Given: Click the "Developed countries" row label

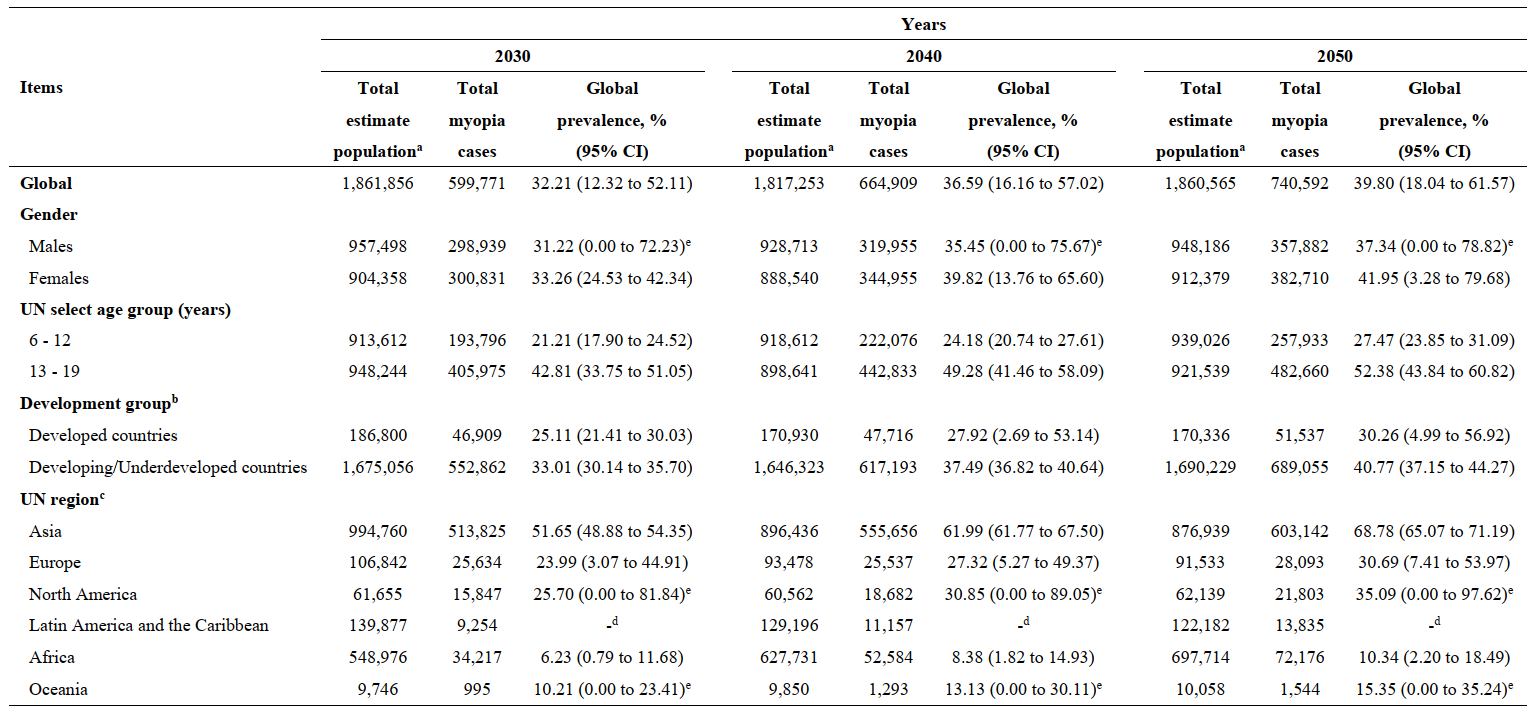Looking at the screenshot, I should click(103, 436).
